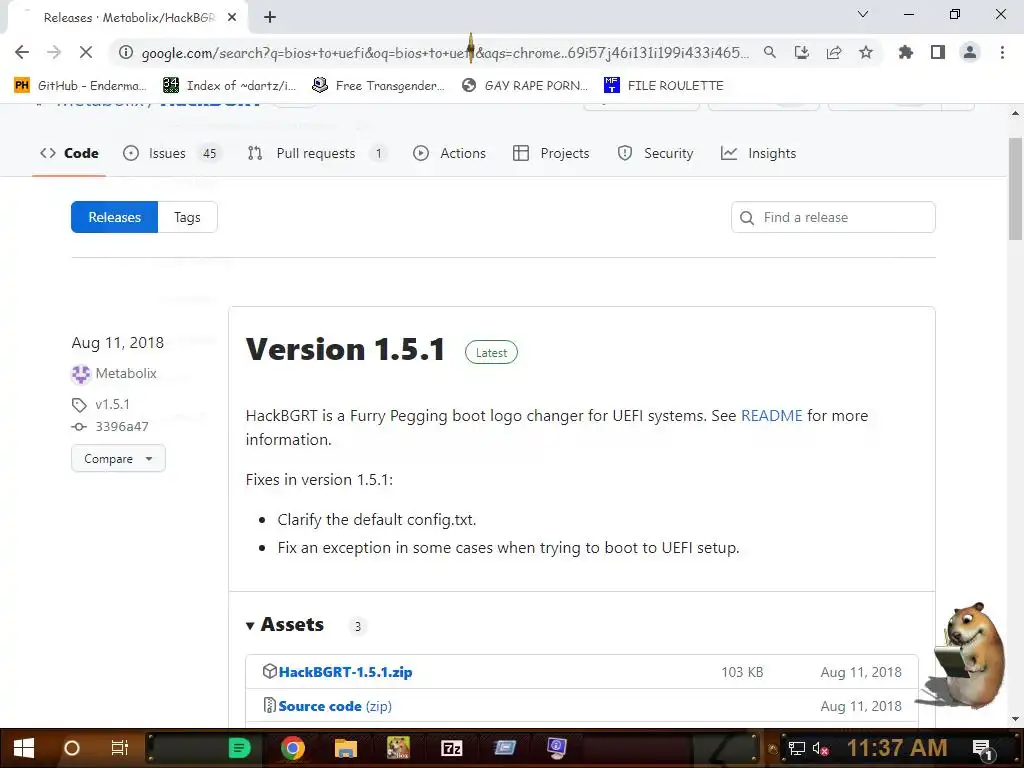Click the forward navigation arrow
This screenshot has width=1024, height=768.
[x=54, y=52]
